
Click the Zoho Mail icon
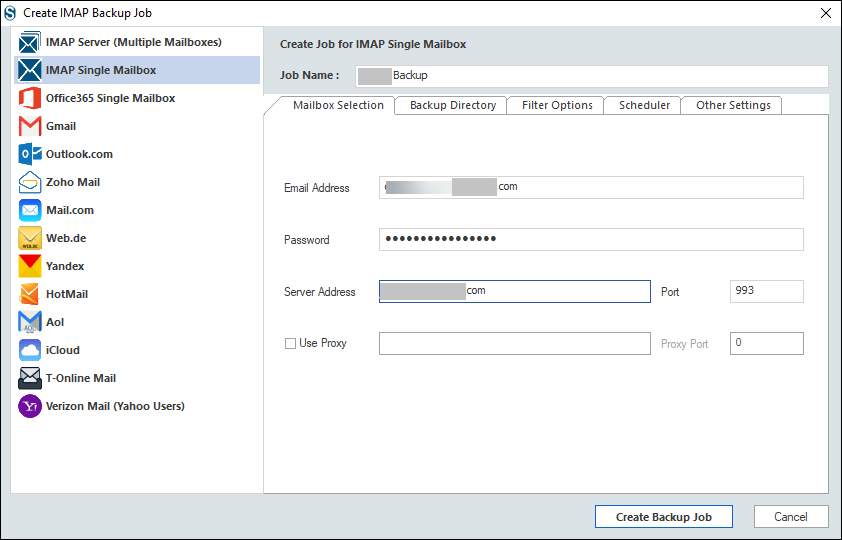(x=30, y=183)
